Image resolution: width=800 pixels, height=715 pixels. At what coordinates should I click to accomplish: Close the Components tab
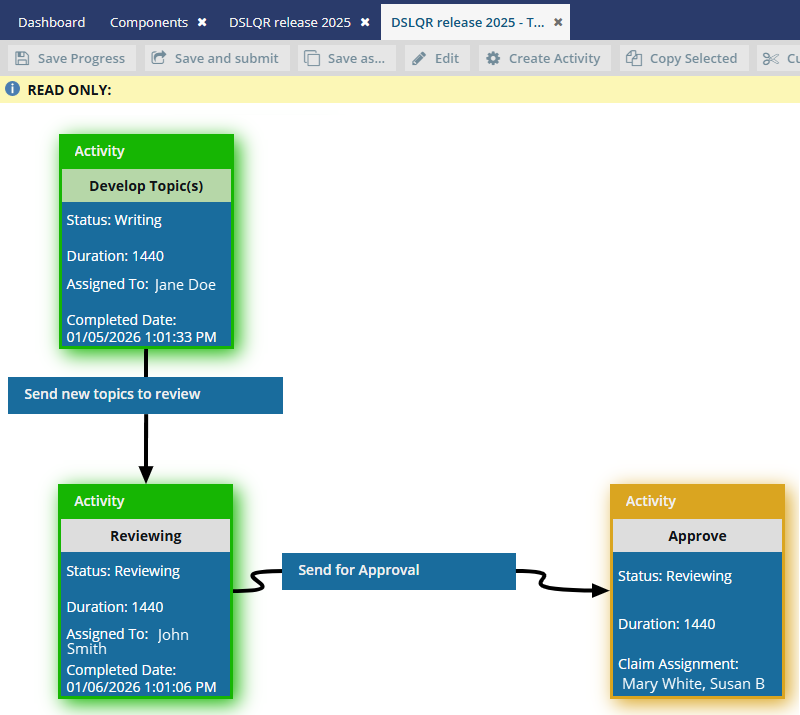pos(202,22)
